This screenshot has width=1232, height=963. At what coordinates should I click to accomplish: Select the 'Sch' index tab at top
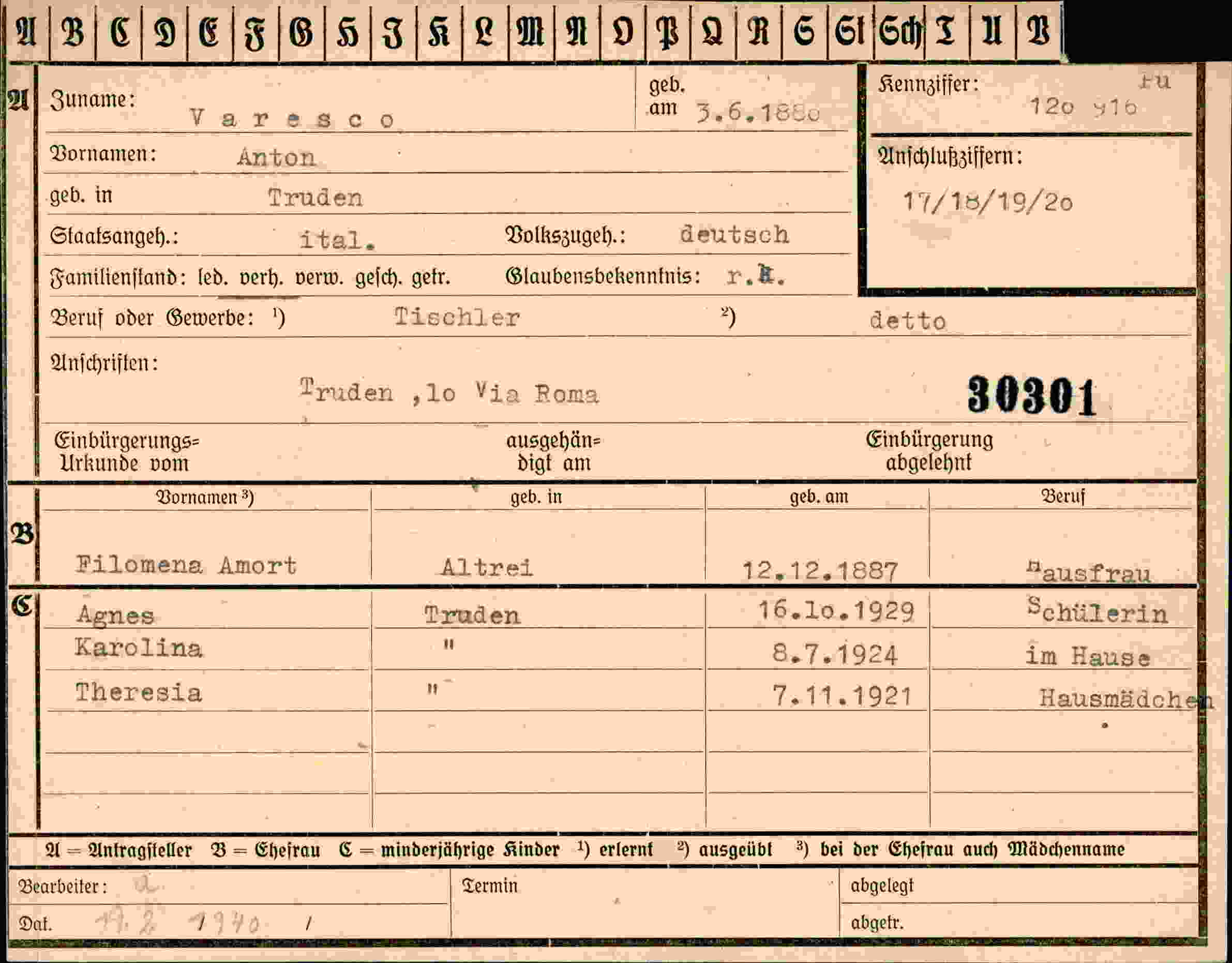pos(900,32)
